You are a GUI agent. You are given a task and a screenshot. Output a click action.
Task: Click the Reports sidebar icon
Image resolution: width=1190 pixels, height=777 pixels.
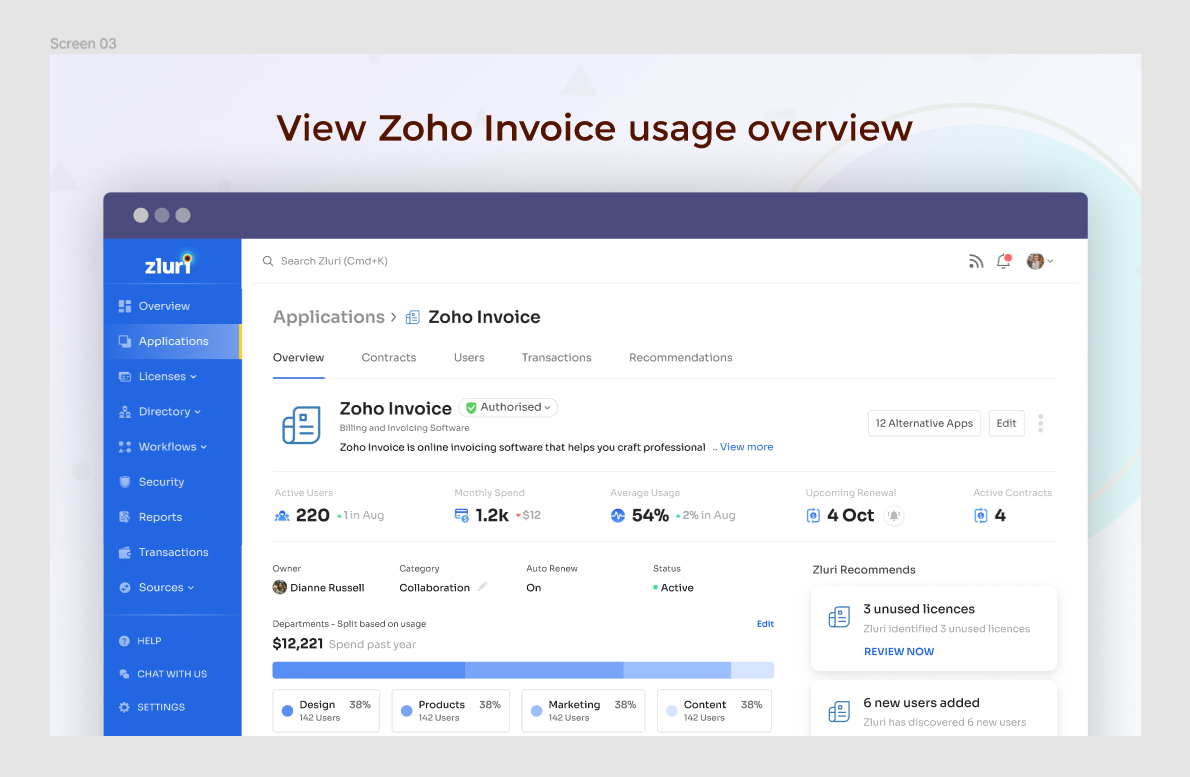tap(124, 517)
